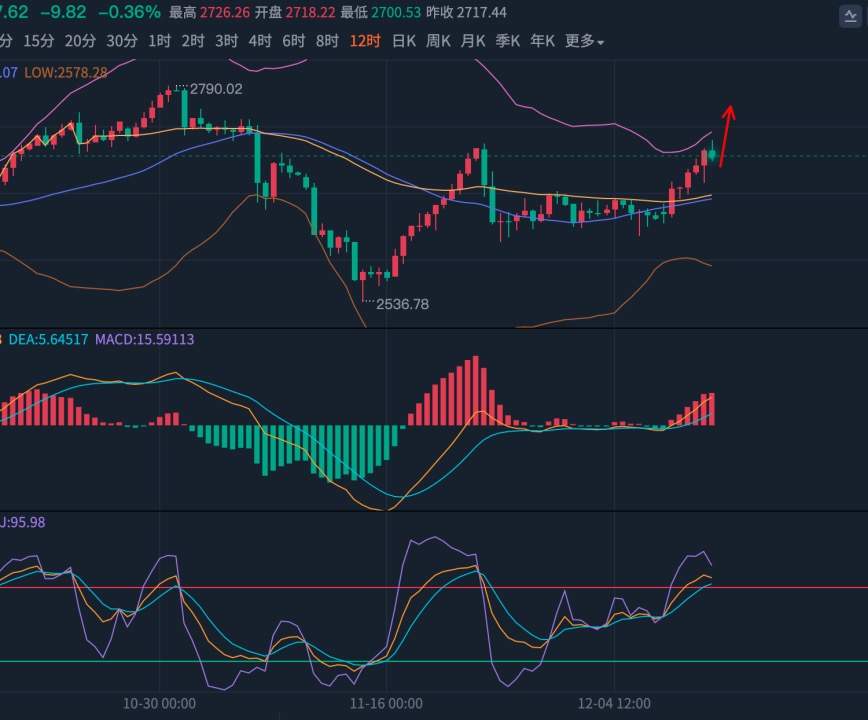Click the 最高 2726.26 high value
The width and height of the screenshot is (868, 720).
(x=209, y=12)
